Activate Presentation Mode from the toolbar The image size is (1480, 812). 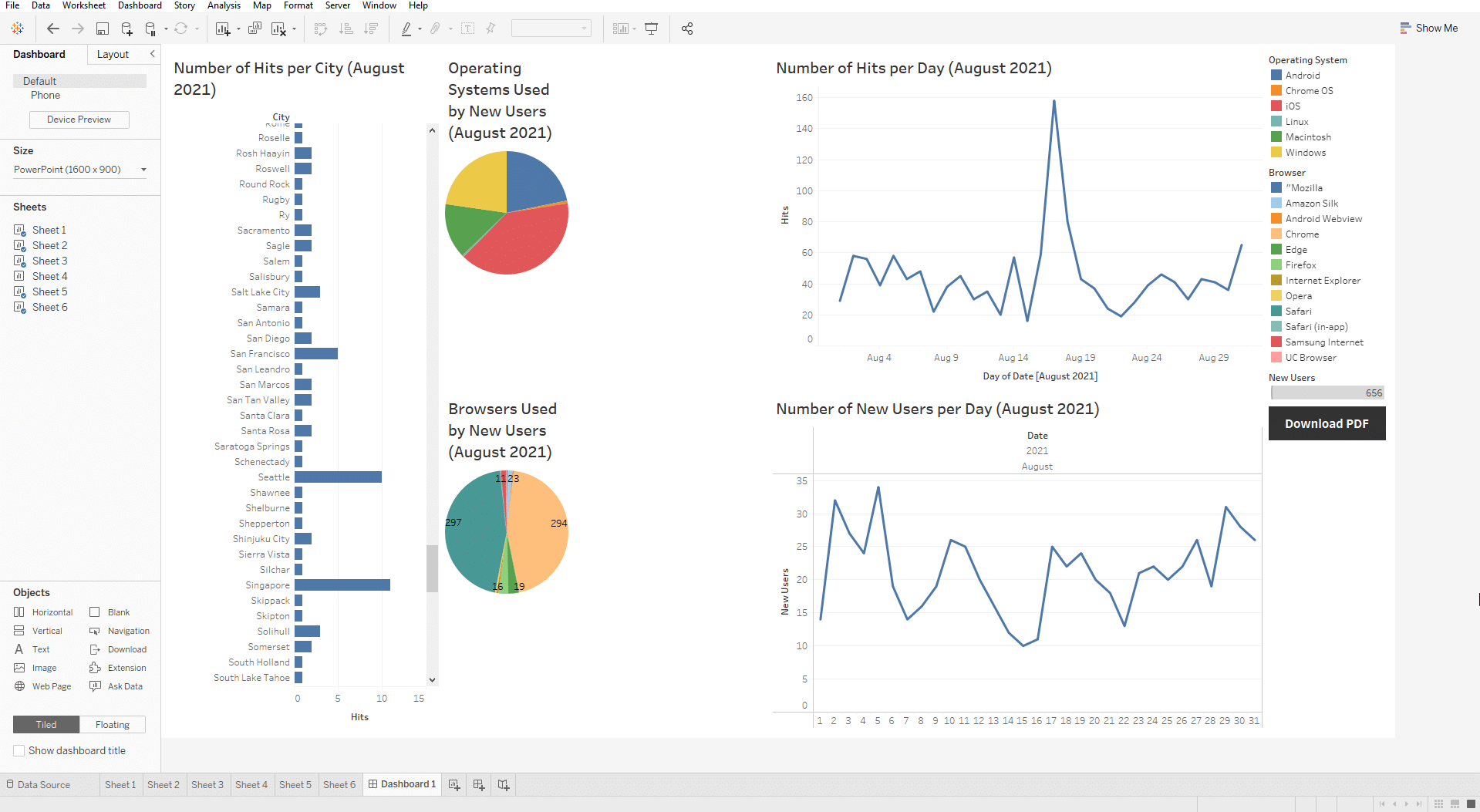tap(652, 29)
